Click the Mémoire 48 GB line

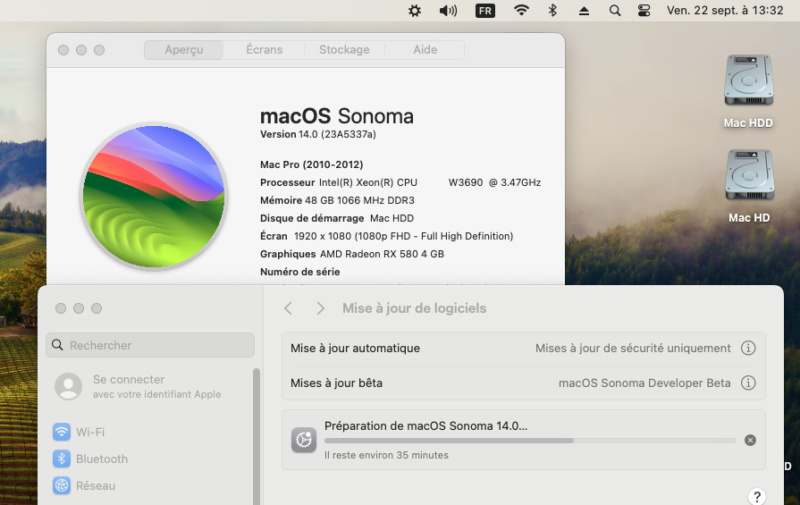337,200
